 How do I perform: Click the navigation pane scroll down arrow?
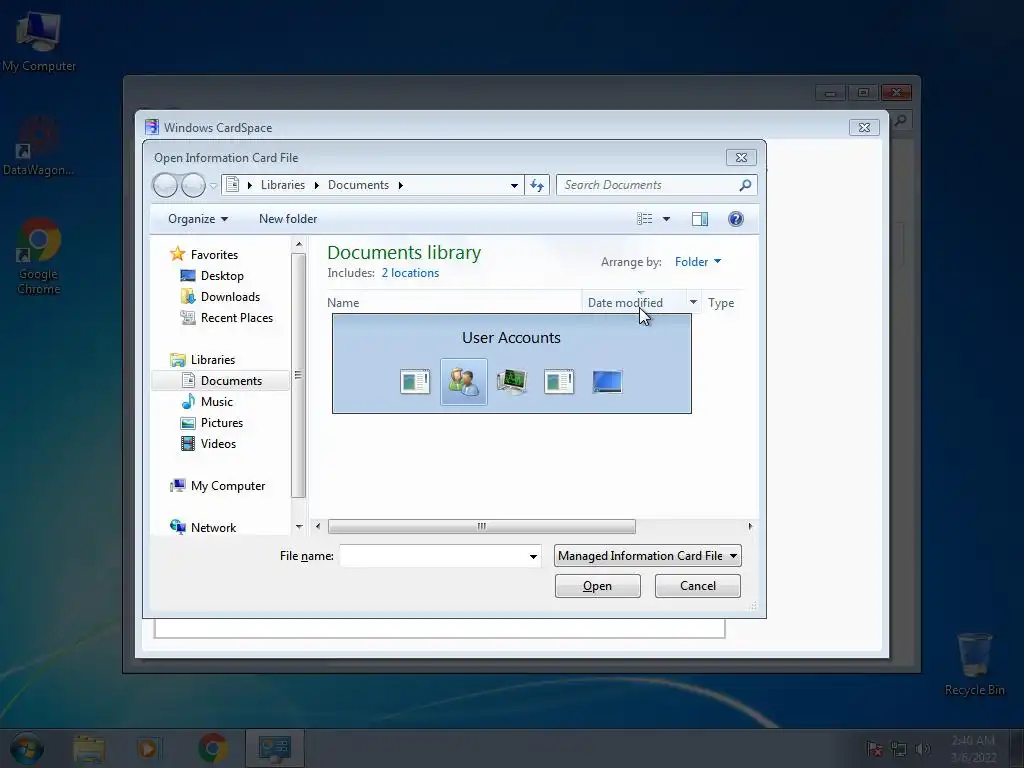(x=298, y=526)
